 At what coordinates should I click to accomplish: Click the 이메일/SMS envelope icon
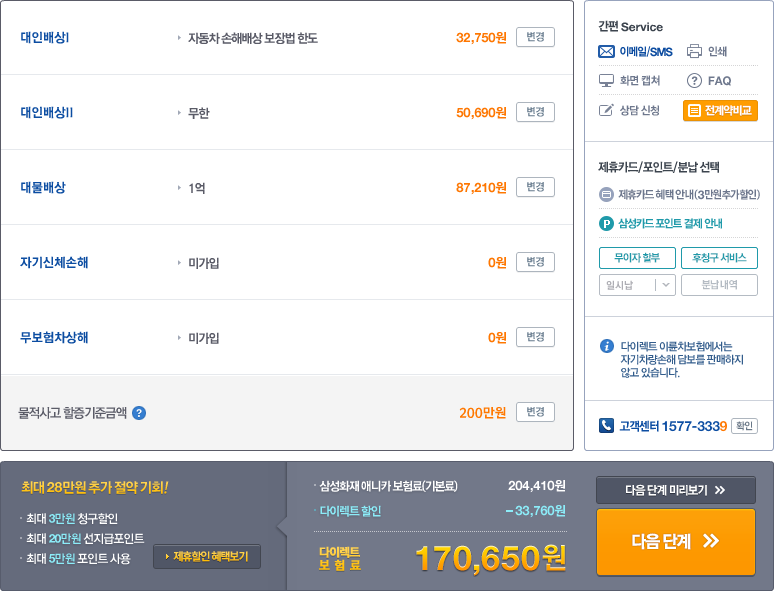coord(606,52)
